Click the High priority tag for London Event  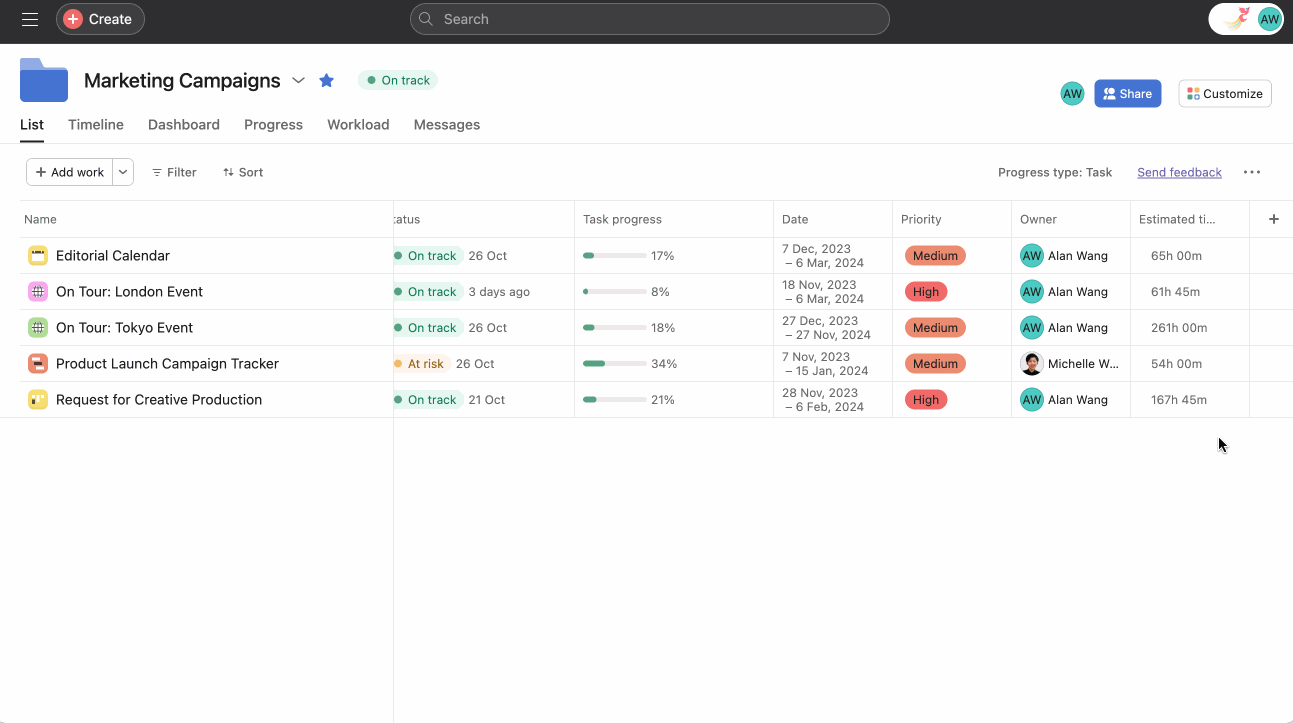click(926, 292)
